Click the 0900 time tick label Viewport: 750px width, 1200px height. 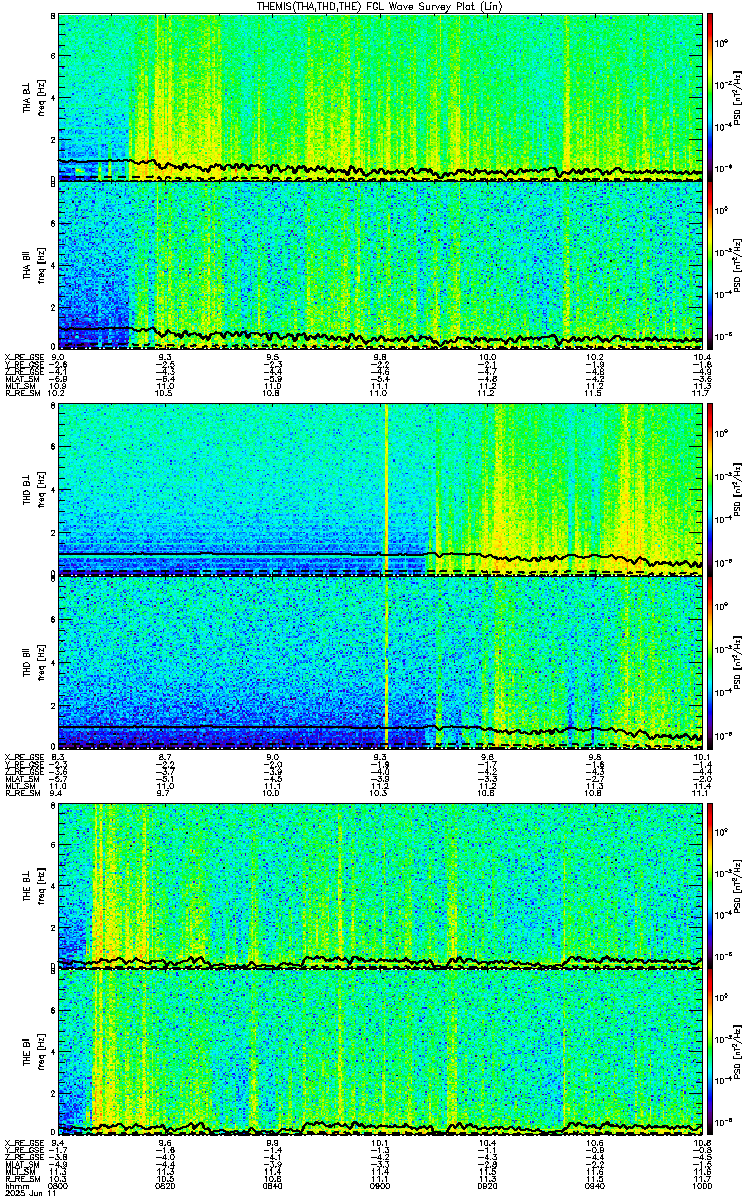tap(380, 1187)
